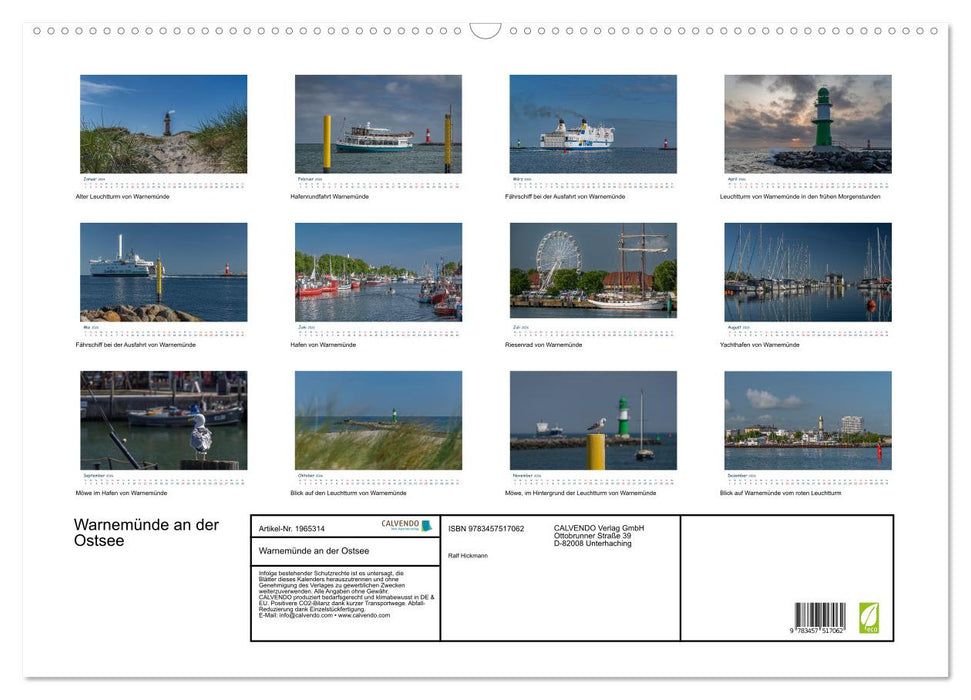Click the CALVENDO logo with blue calendar icon
This screenshot has height=700, width=971.
[x=405, y=525]
